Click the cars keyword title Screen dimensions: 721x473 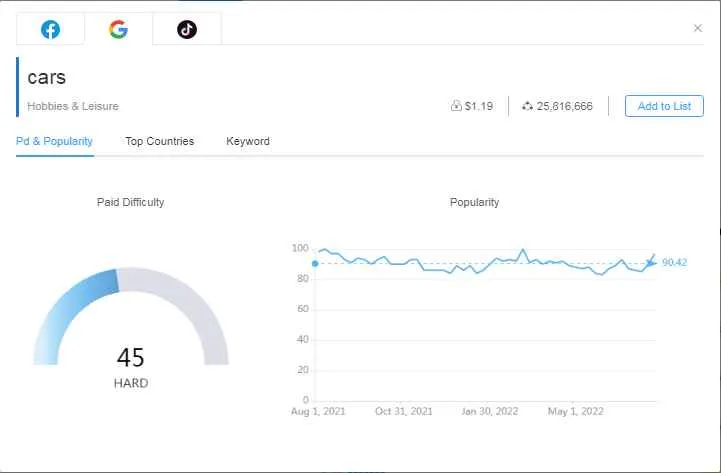[46, 77]
